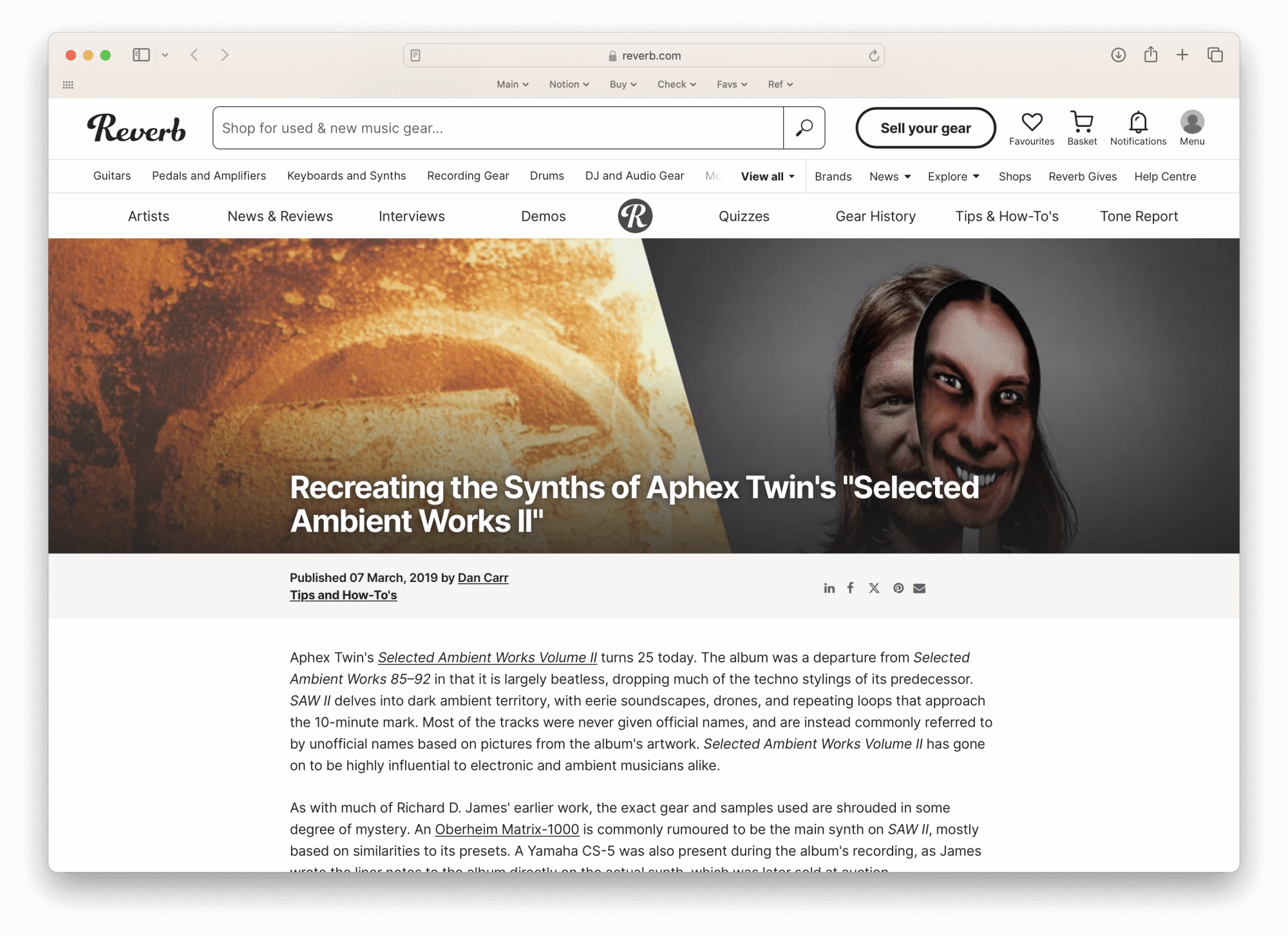1288x936 pixels.
Task: Select the Guitars category
Action: pyautogui.click(x=112, y=176)
